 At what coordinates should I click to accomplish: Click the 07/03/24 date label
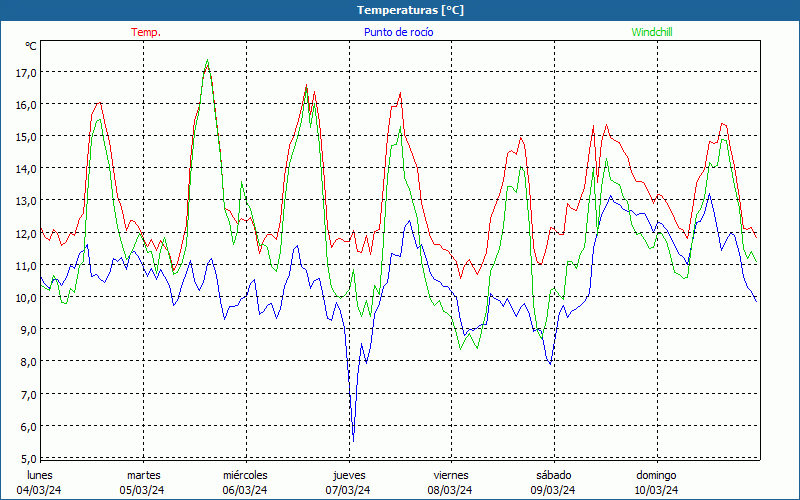click(348, 490)
